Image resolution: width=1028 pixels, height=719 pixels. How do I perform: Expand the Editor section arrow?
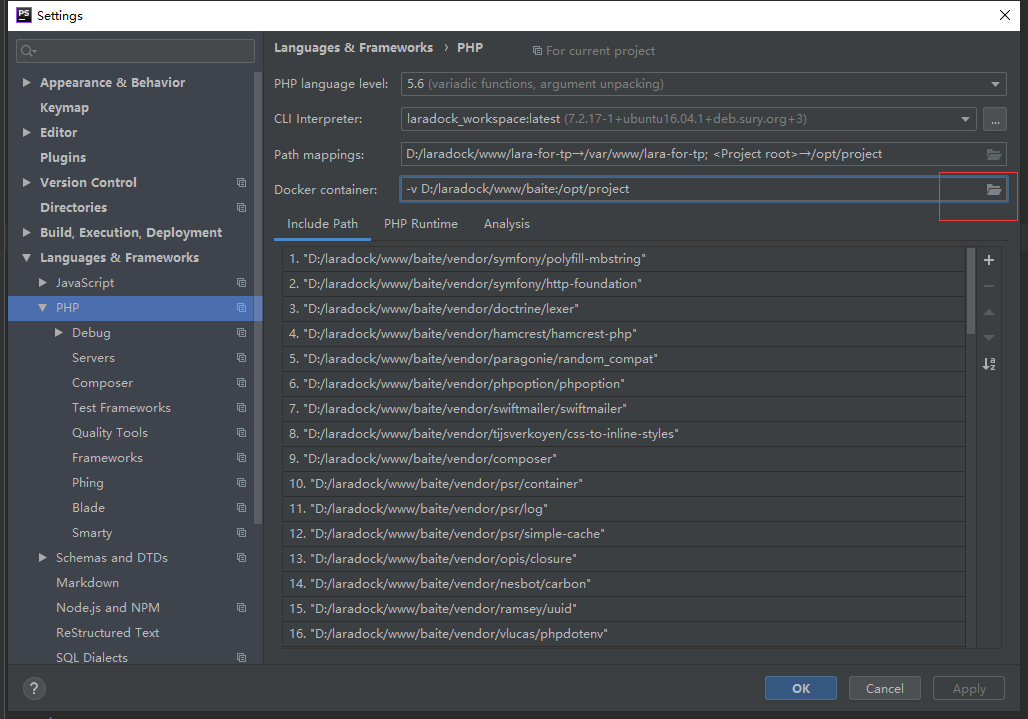(x=26, y=132)
